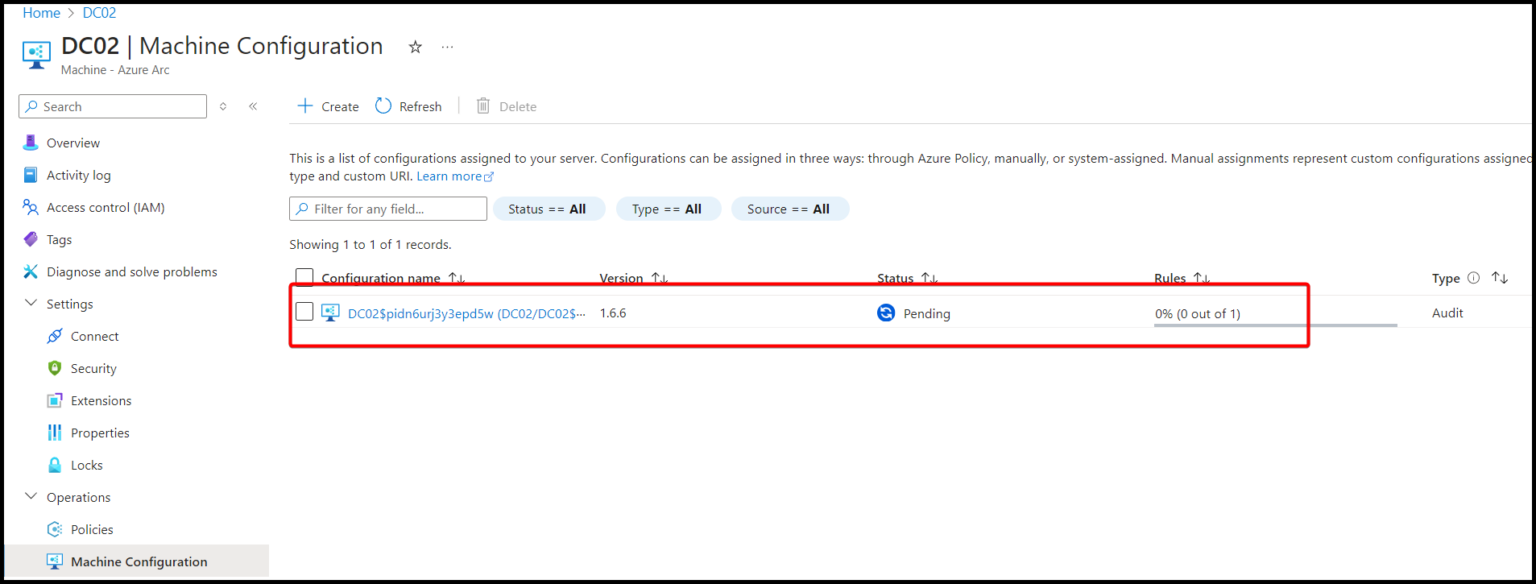Open the Status == All filter dropdown

point(549,208)
